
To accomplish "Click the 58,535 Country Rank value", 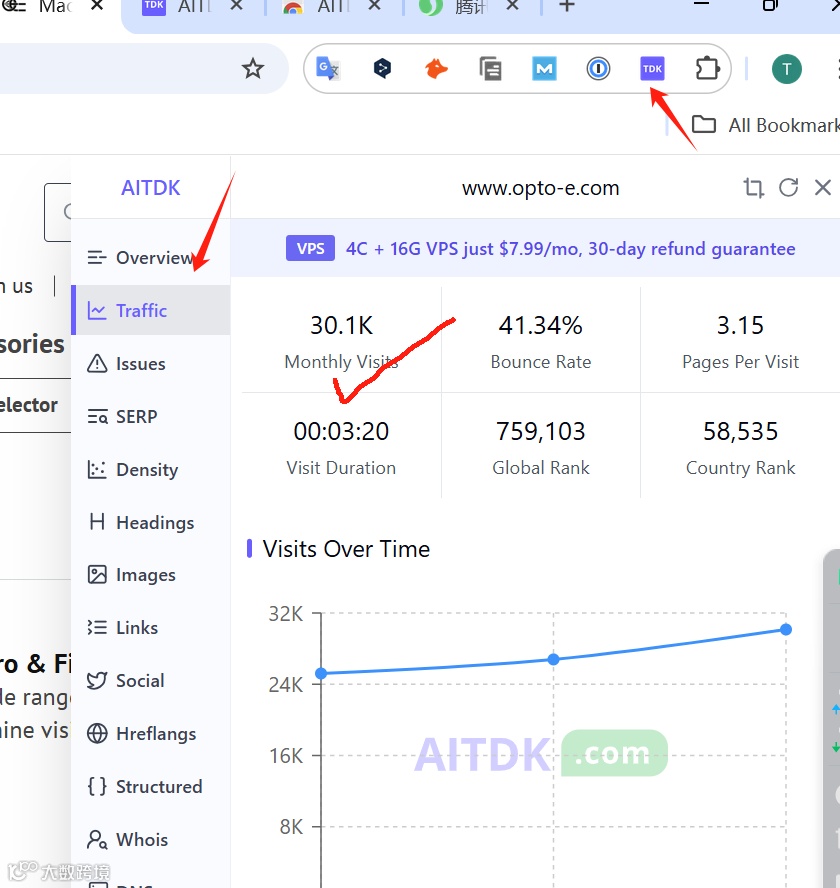I will (740, 432).
